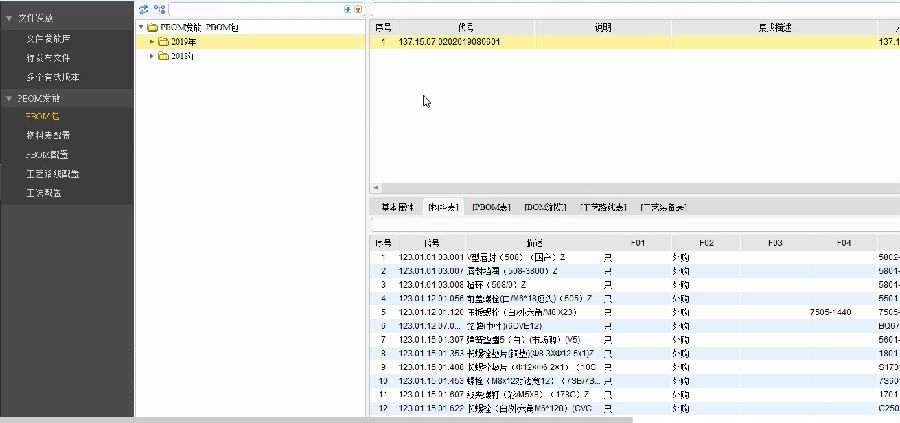Expand the 2018 folder node
Screen dimensions: 900x423
click(x=152, y=56)
